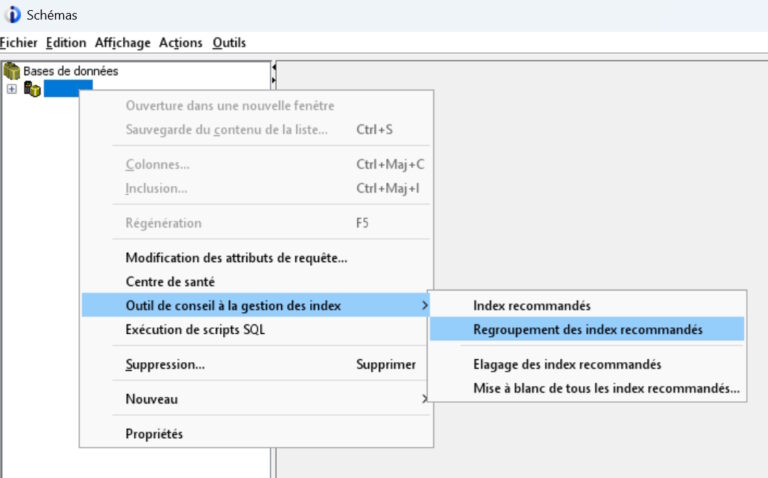The height and width of the screenshot is (478, 768).
Task: Open the Edition menu
Action: pos(66,42)
